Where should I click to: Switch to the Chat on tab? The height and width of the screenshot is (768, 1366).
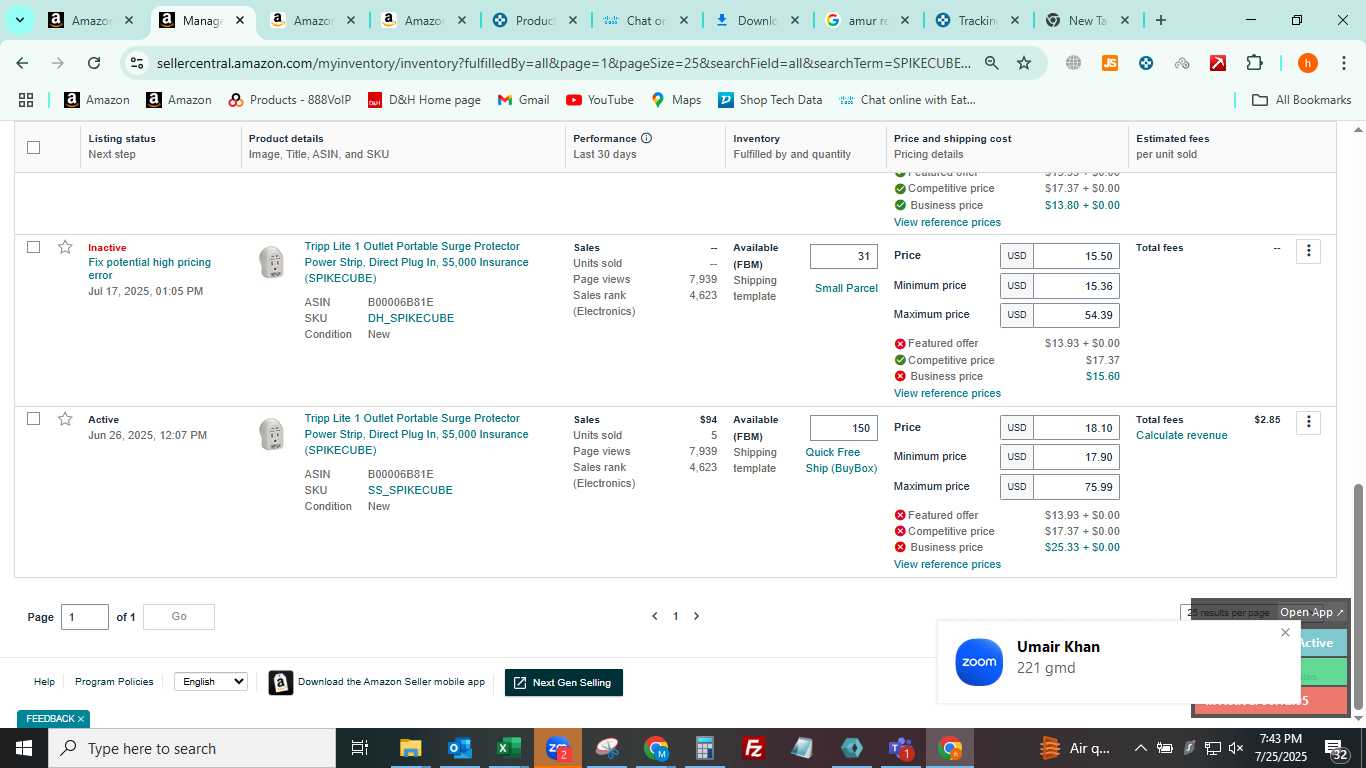pos(645,20)
